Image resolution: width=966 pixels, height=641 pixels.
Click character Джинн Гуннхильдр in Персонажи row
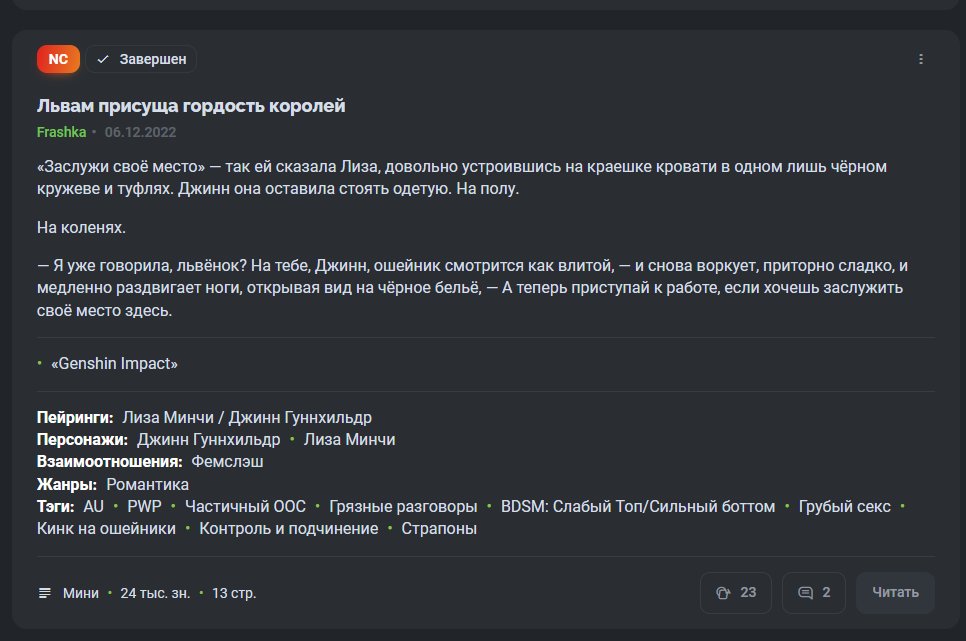pos(208,439)
